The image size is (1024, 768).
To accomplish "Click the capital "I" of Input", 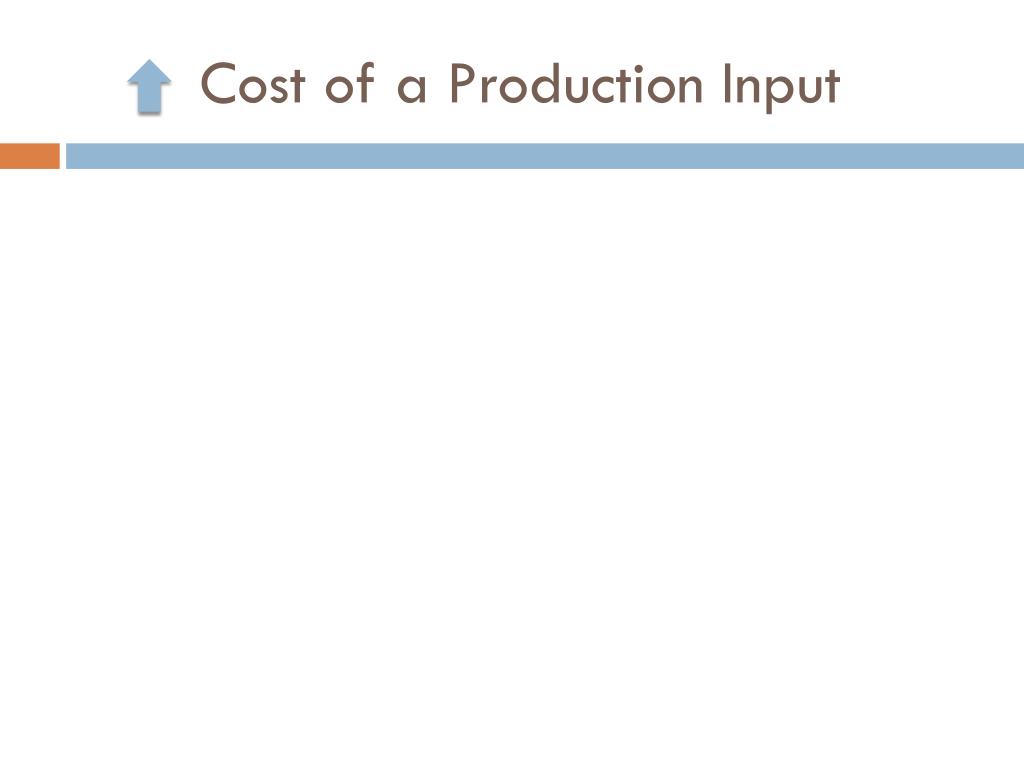I will (728, 84).
